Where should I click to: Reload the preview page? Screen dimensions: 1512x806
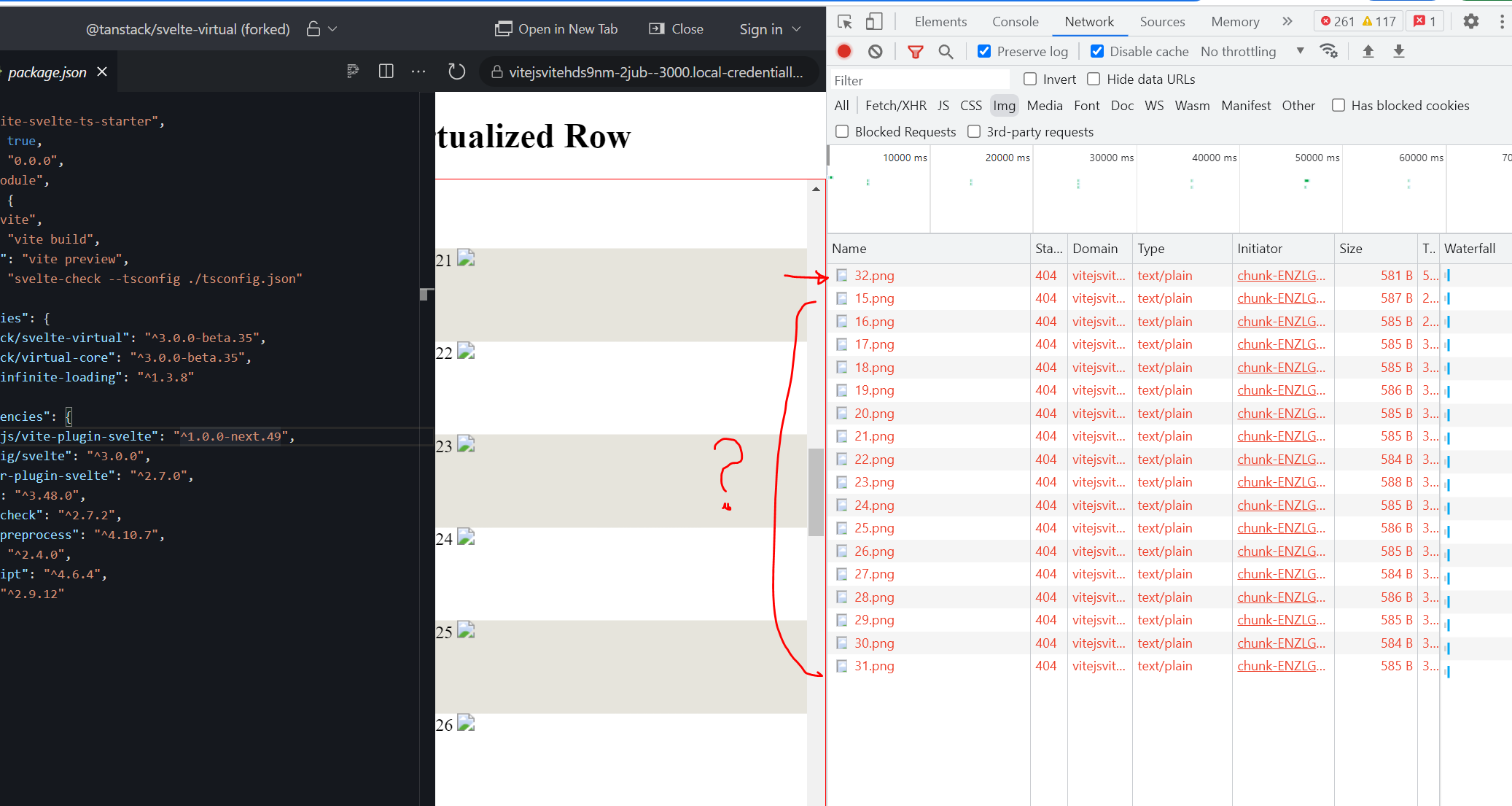[x=456, y=71]
